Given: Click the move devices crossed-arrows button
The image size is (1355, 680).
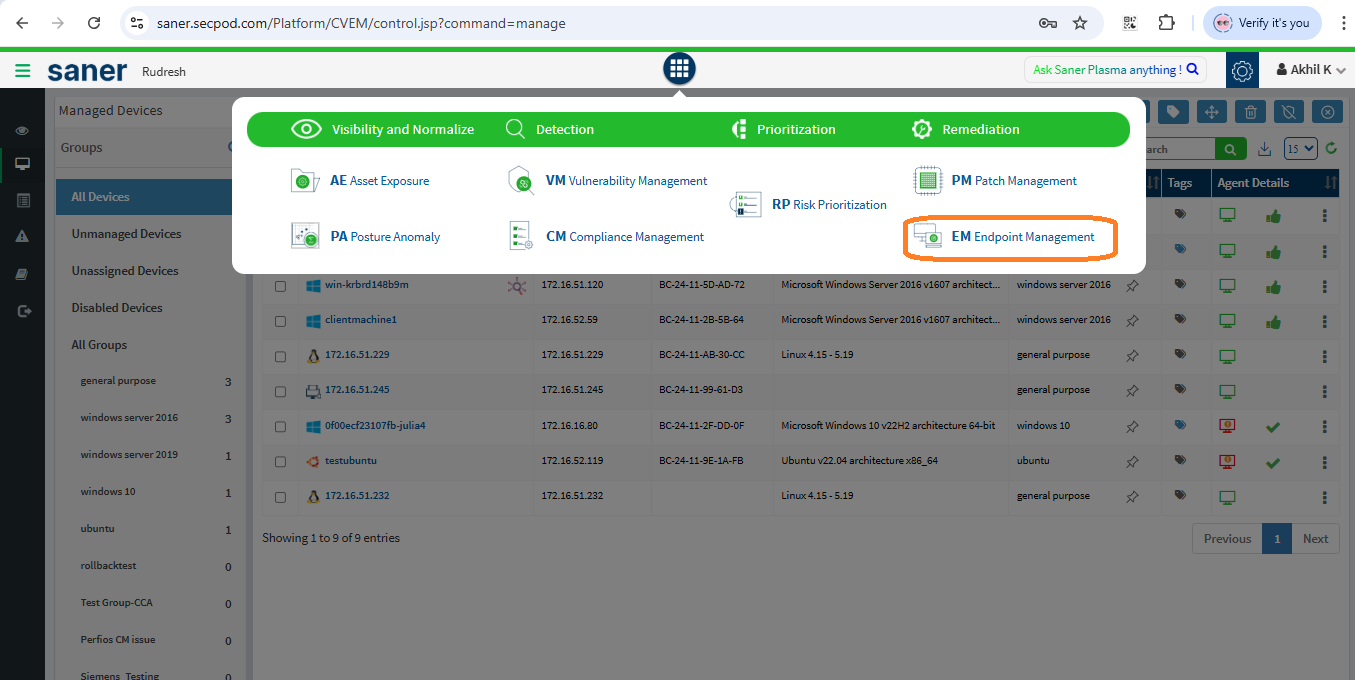Looking at the screenshot, I should tap(1212, 112).
